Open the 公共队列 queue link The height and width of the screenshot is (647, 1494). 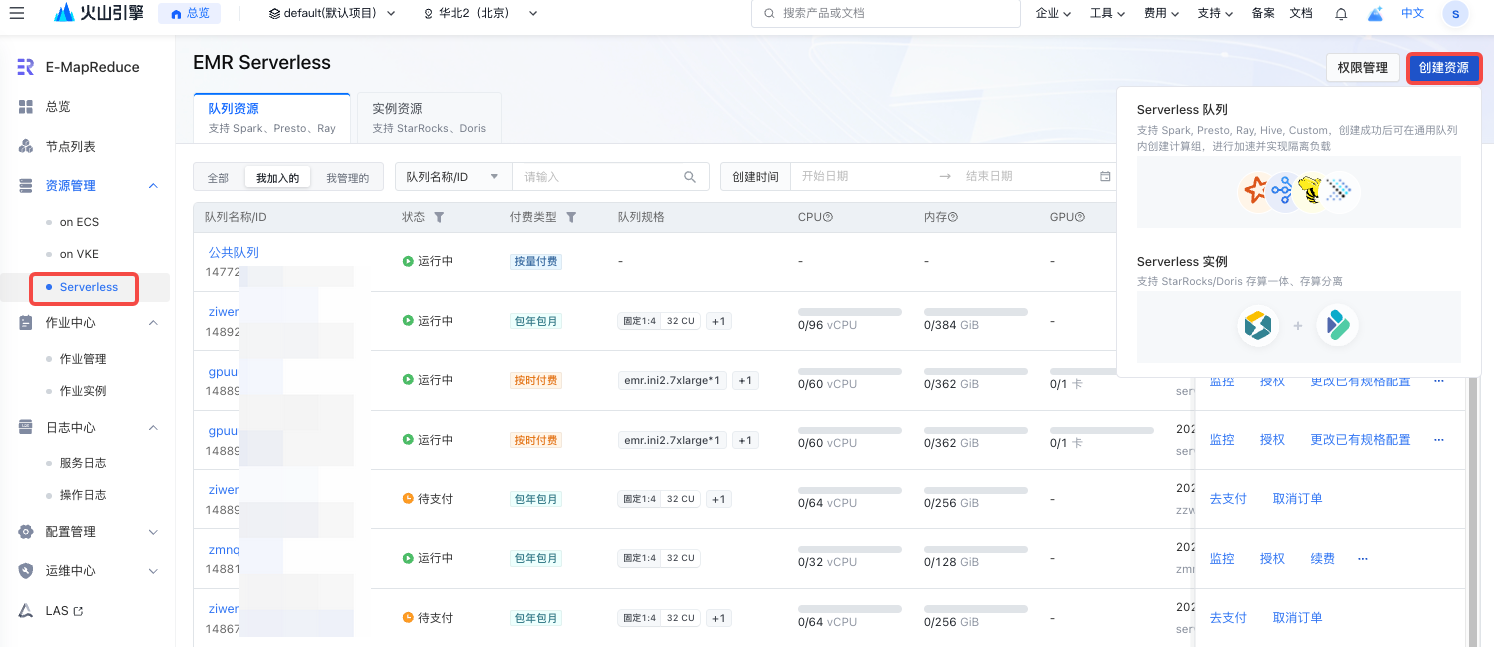(233, 253)
